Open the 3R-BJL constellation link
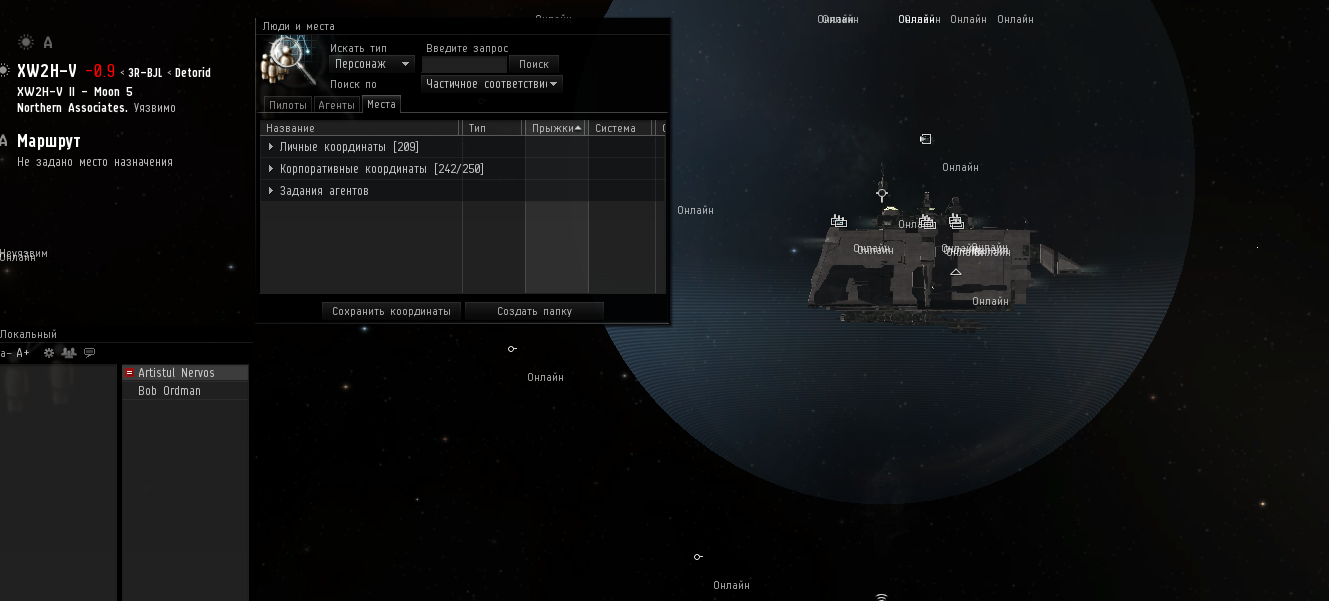The height and width of the screenshot is (601, 1329). tap(145, 73)
